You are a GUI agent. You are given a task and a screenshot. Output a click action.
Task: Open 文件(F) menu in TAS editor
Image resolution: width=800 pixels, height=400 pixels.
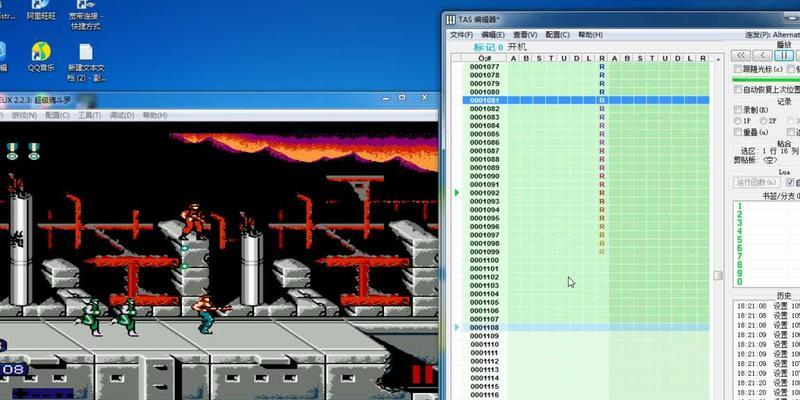tap(461, 35)
